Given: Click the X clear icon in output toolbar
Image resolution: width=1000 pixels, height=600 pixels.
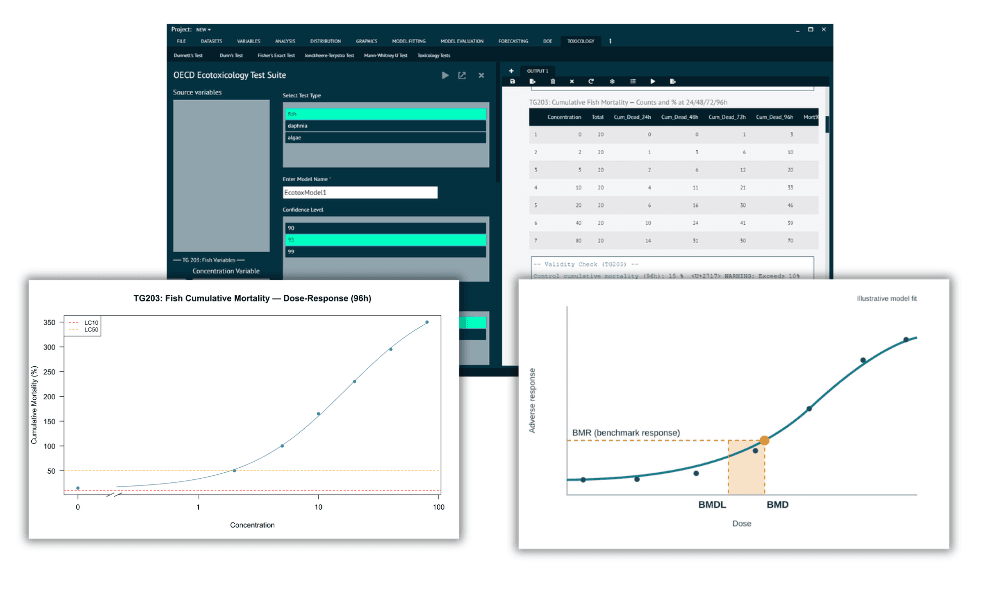Looking at the screenshot, I should (571, 82).
